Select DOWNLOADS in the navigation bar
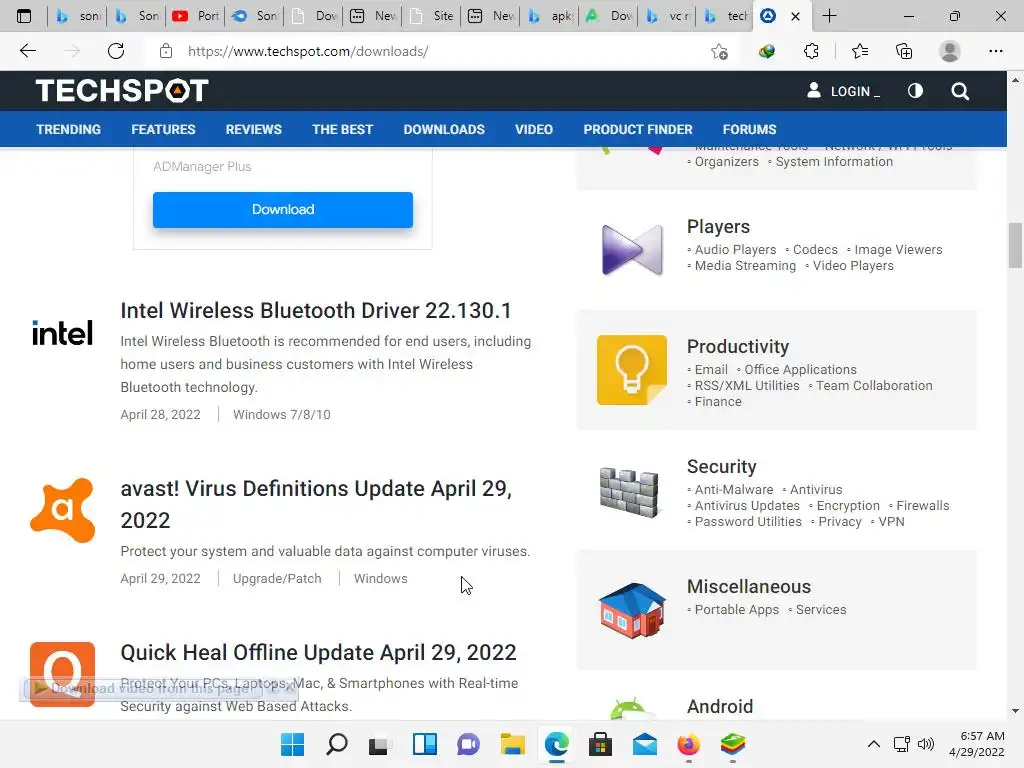1024x768 pixels. click(444, 129)
